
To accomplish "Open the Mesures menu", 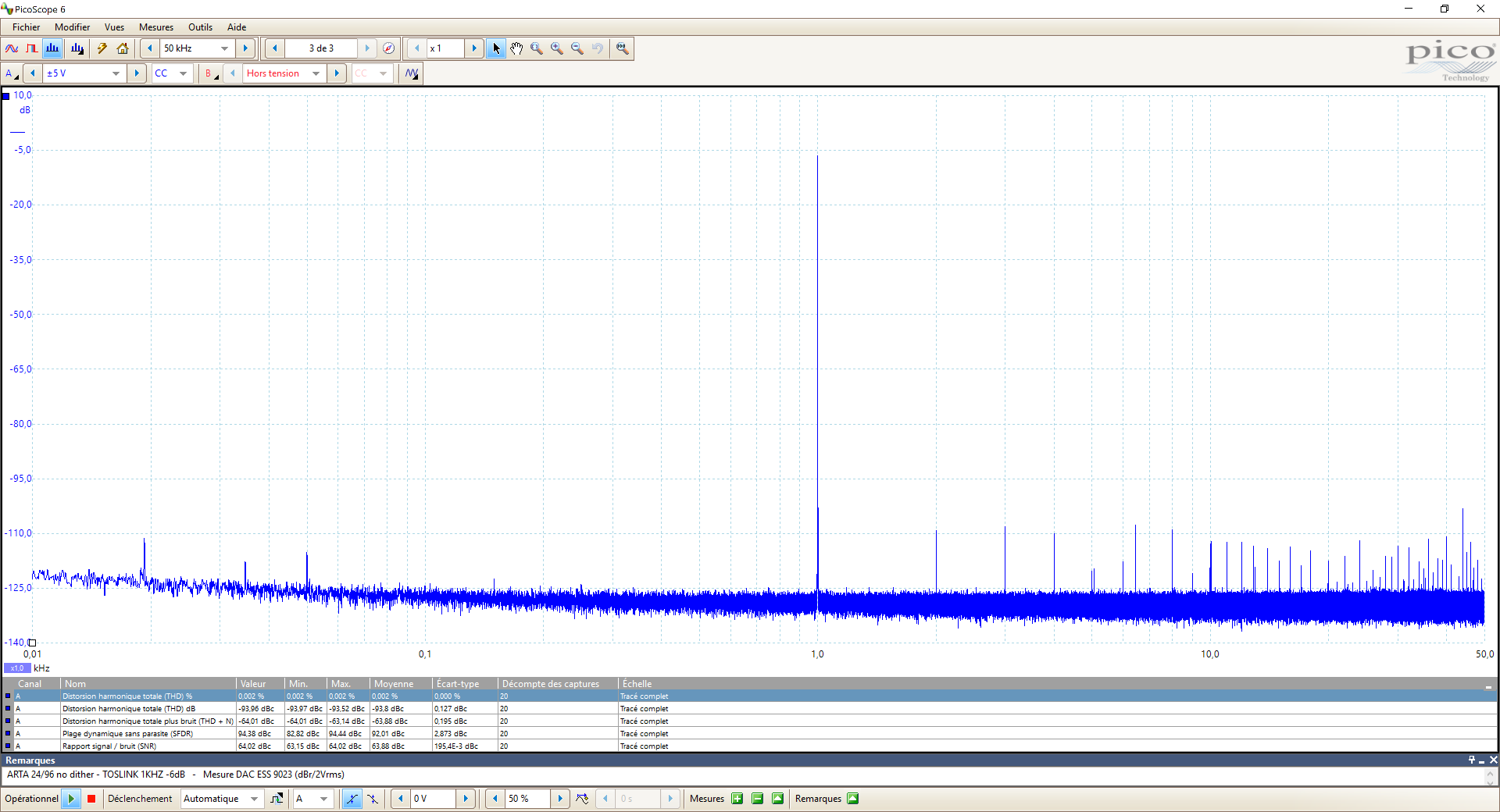I will 156,27.
